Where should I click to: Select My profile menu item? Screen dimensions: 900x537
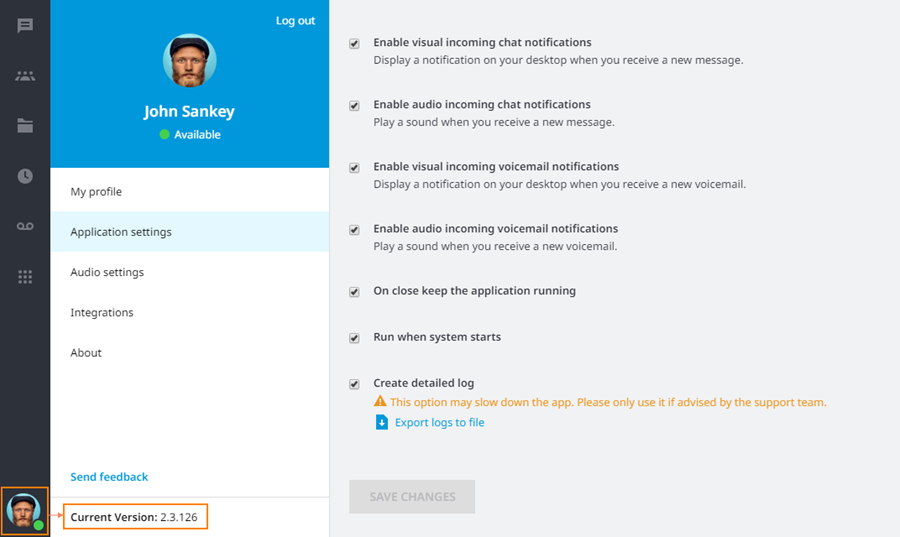pyautogui.click(x=96, y=192)
